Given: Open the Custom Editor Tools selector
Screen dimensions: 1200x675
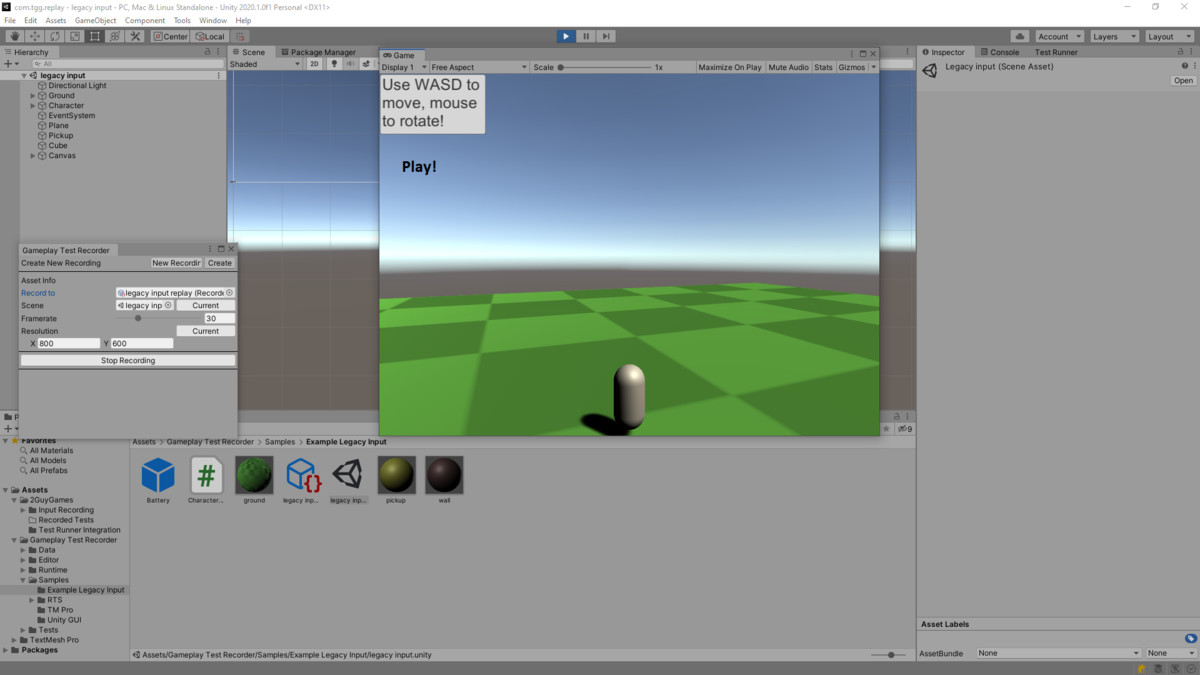Looking at the screenshot, I should pos(133,36).
